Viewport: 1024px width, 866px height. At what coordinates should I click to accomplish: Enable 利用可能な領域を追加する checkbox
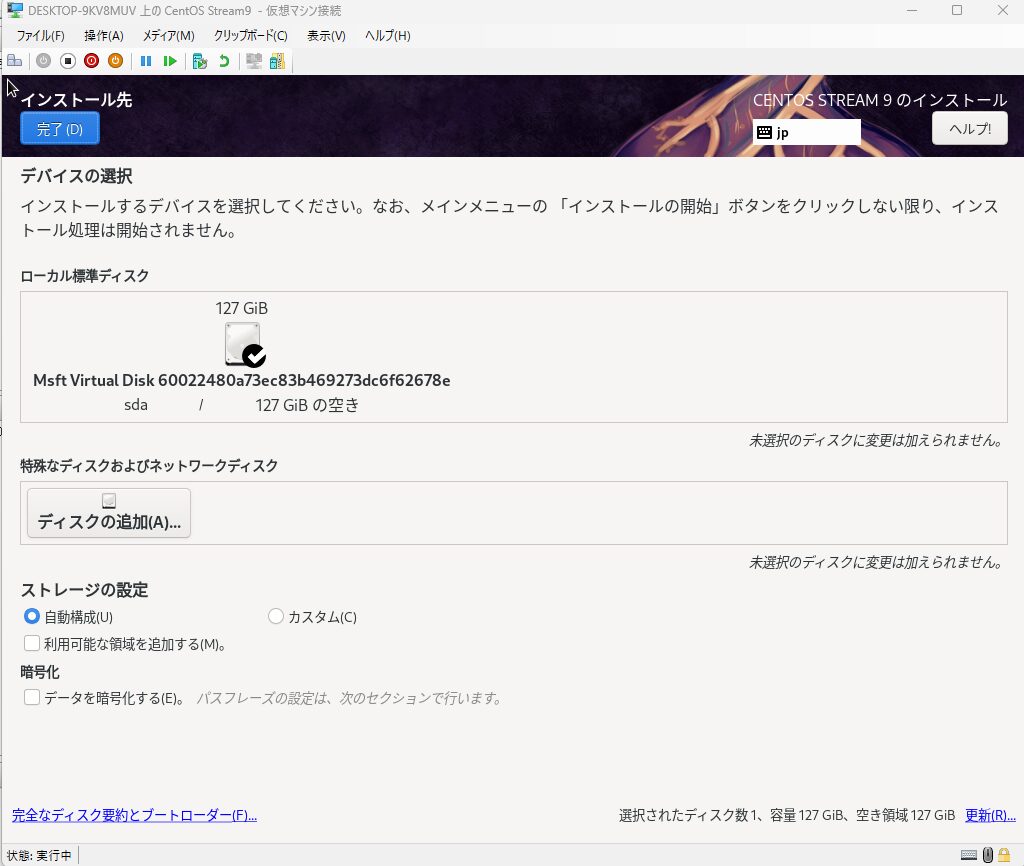point(32,644)
